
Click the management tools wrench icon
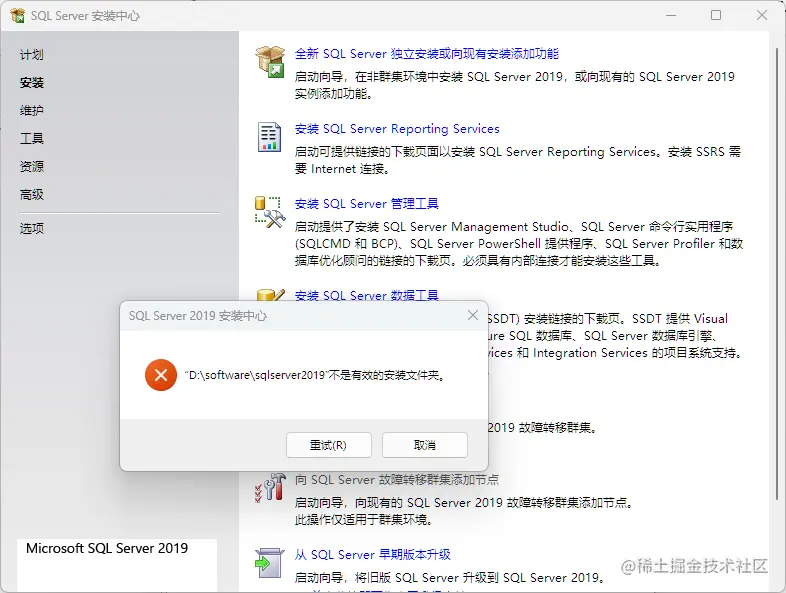click(x=270, y=212)
